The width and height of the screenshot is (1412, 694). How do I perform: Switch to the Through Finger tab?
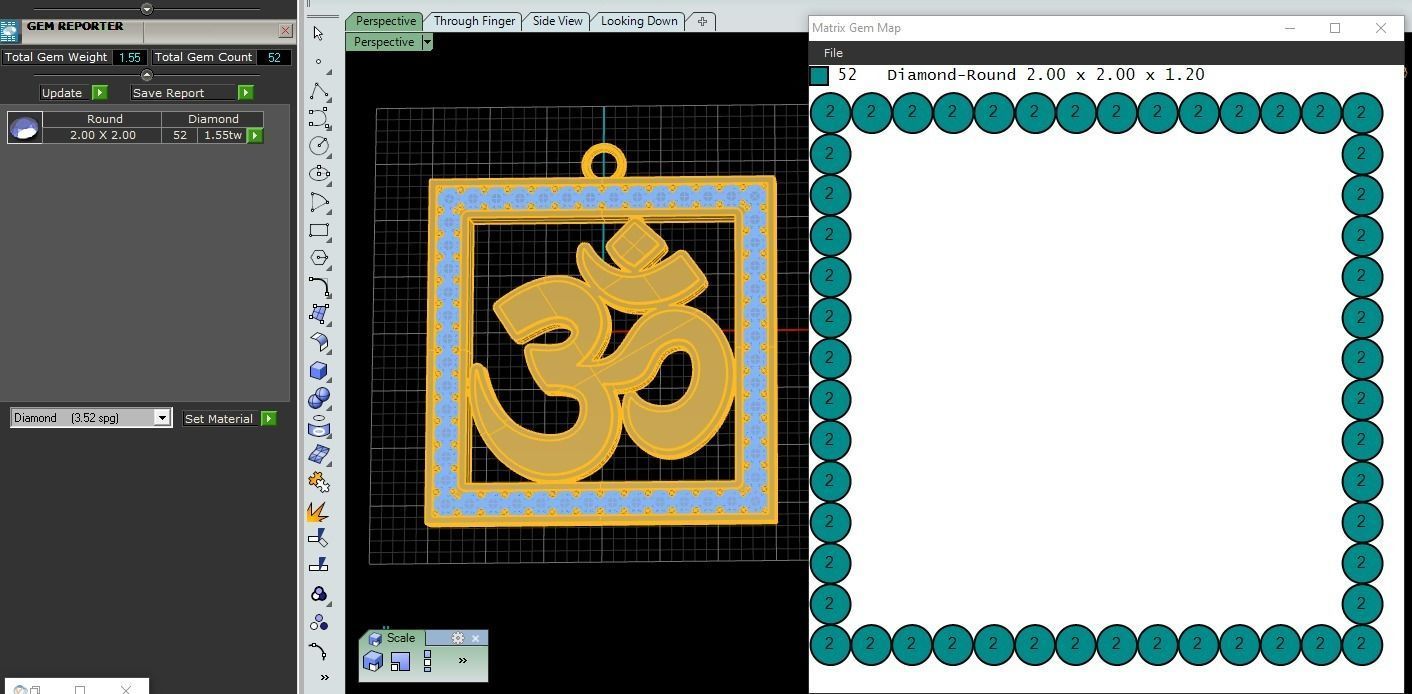click(x=475, y=21)
